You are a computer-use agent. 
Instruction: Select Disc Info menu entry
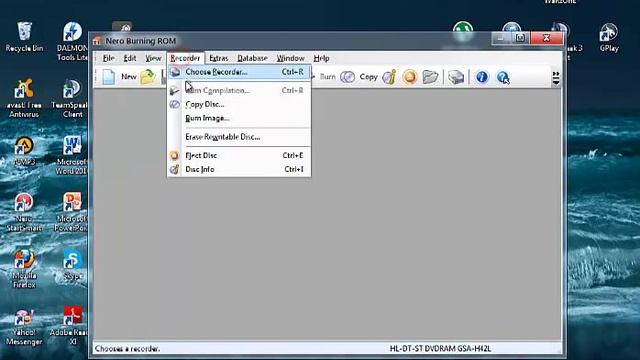click(239, 169)
